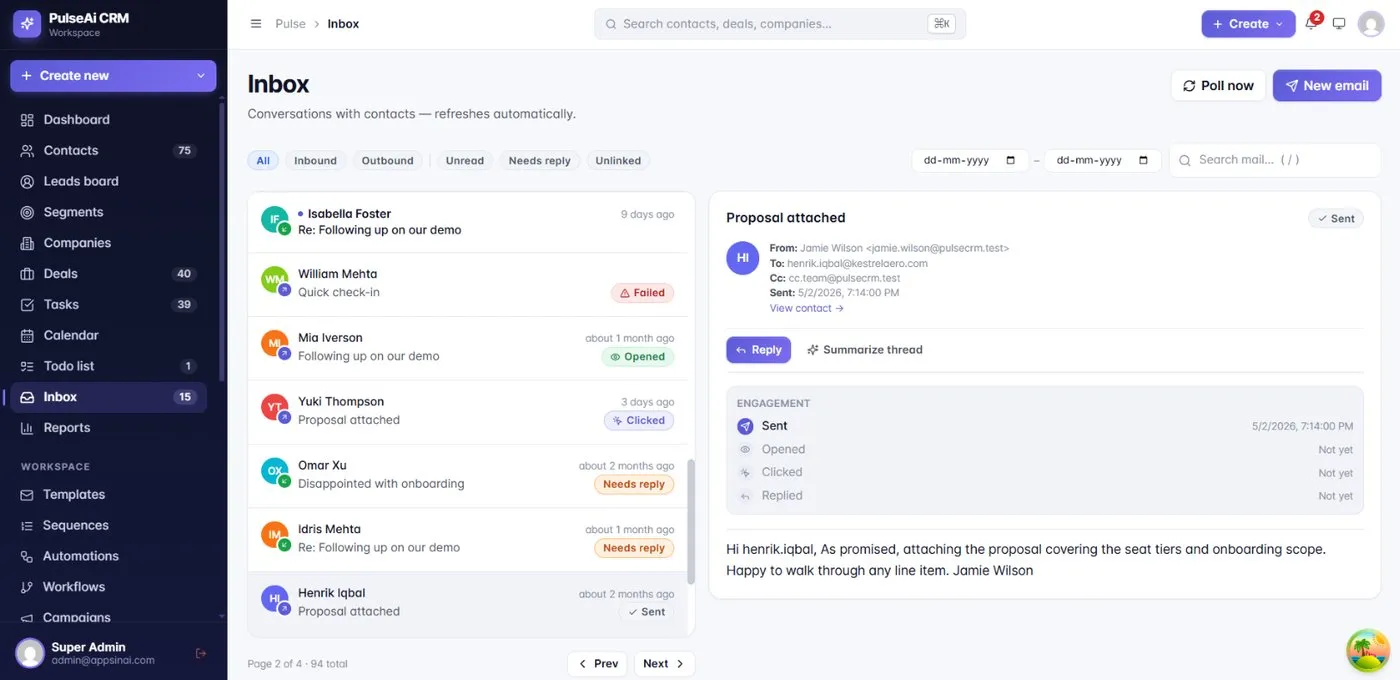Click the conversation list scrollbar
Image resolution: width=1400 pixels, height=680 pixels.
(x=690, y=522)
